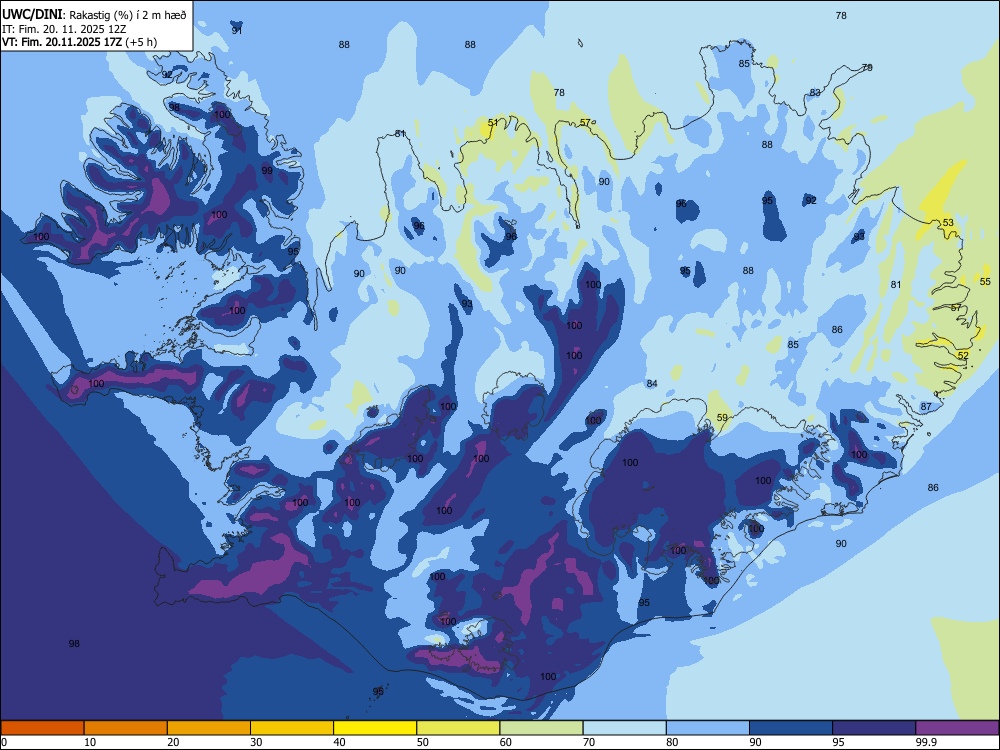
Task: Click the pale blue 70–80 legend swatch
Action: tap(624, 728)
